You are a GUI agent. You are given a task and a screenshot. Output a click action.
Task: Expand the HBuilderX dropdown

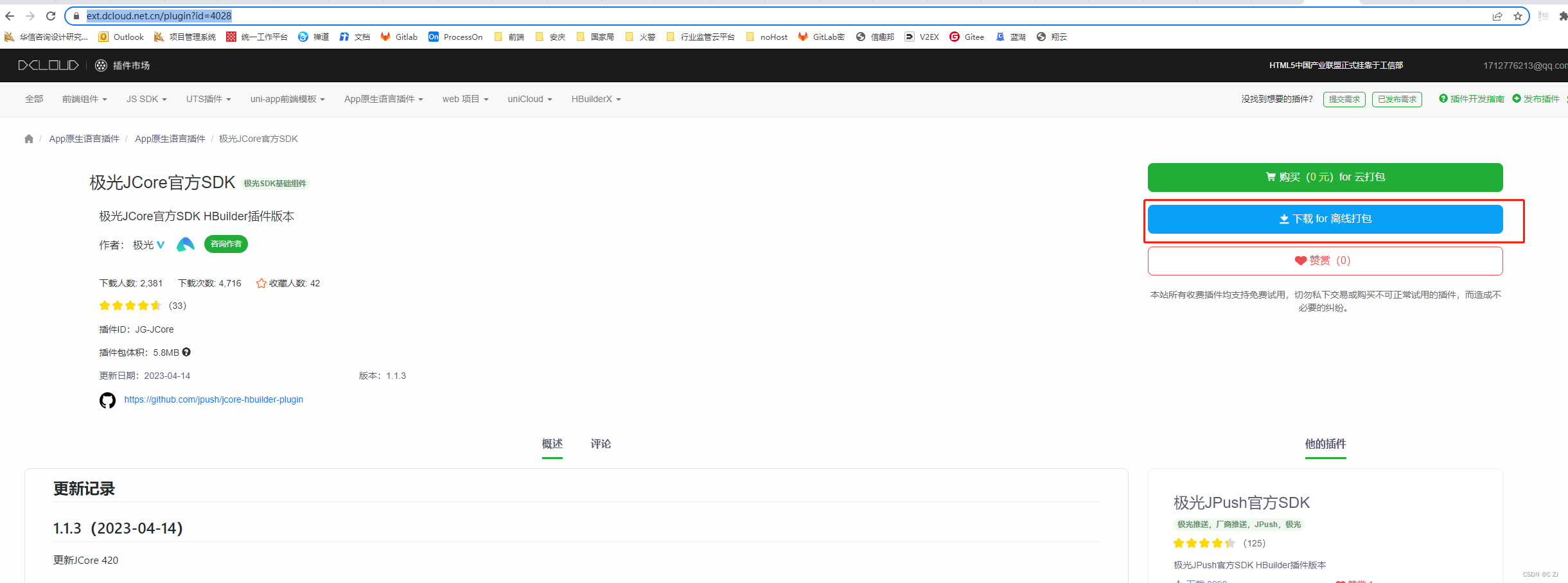pyautogui.click(x=596, y=99)
